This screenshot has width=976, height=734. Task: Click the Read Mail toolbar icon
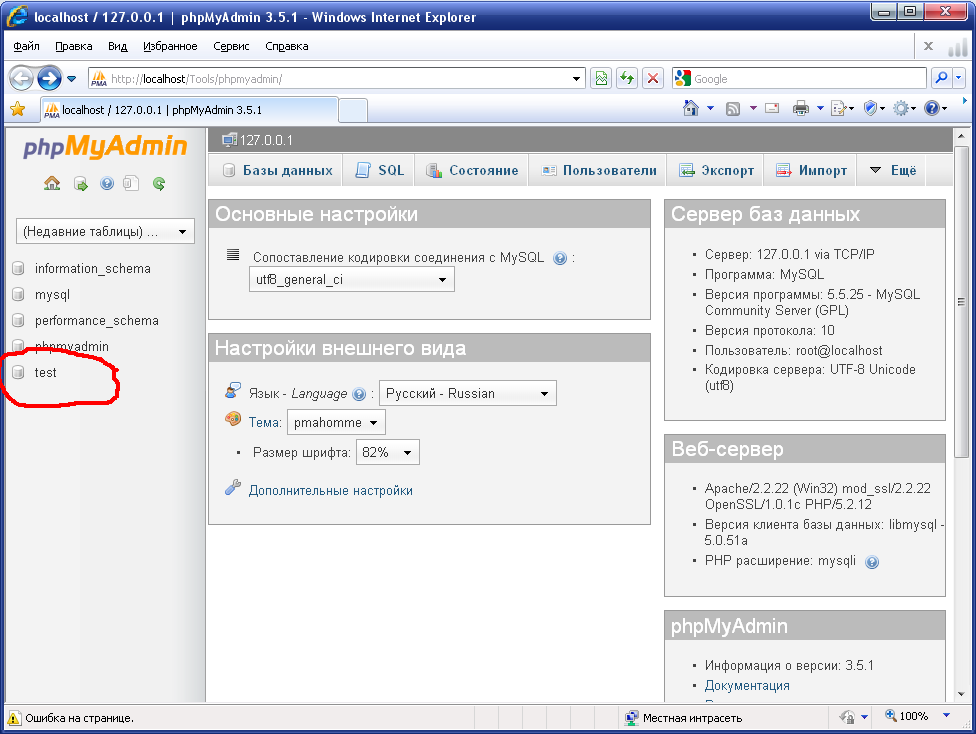pyautogui.click(x=772, y=108)
